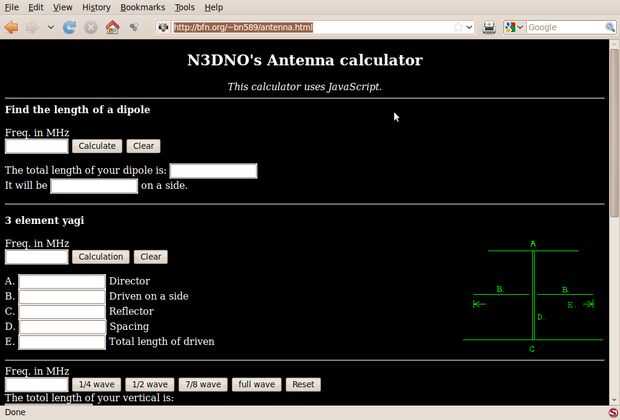Click the total dipole length field
This screenshot has width=620, height=420.
pyautogui.click(x=214, y=171)
